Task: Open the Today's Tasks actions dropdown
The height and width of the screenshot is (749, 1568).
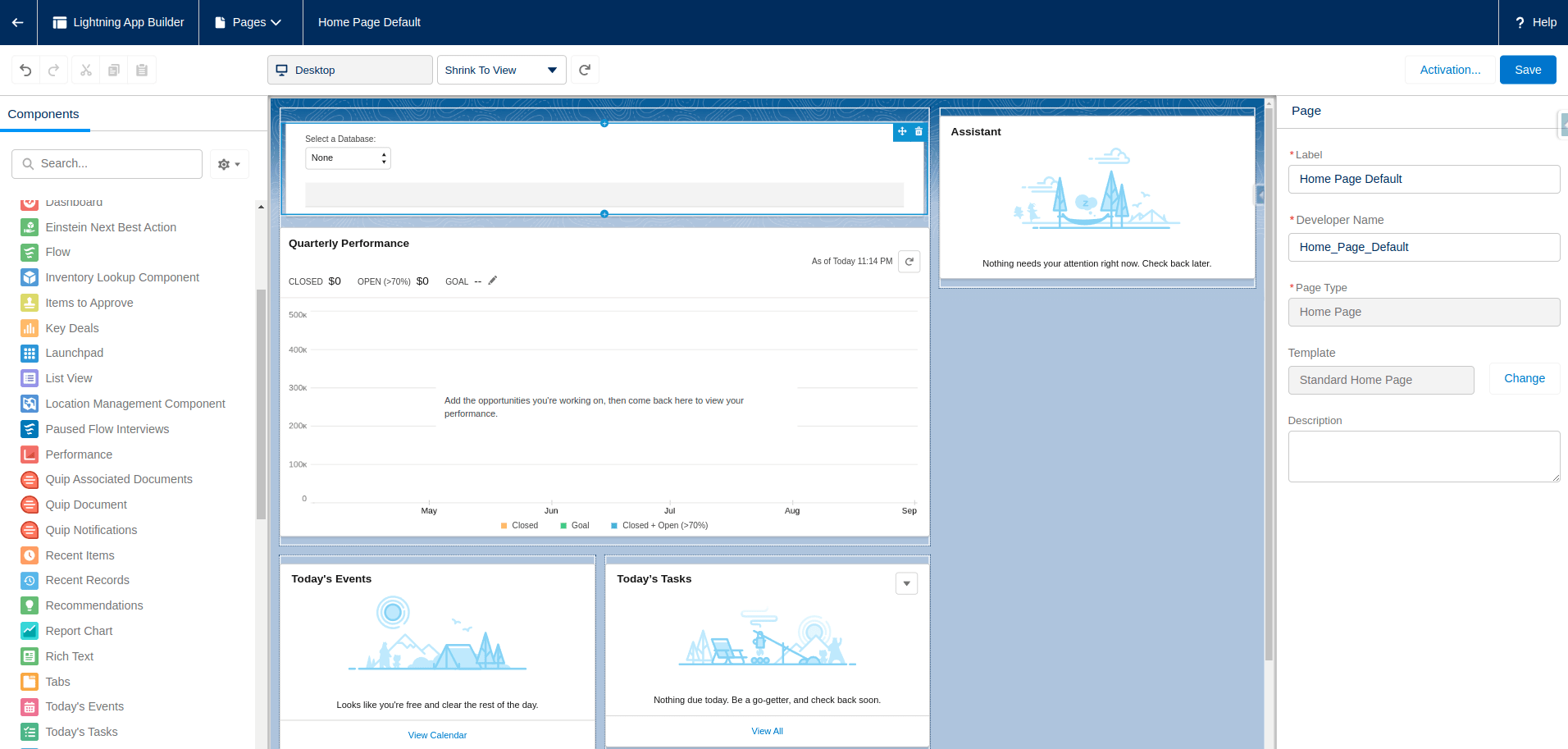Action: click(906, 582)
